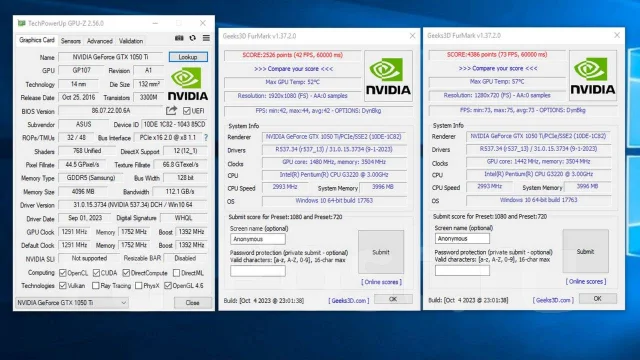
Task: Click the password field in left FurMark
Action: [258, 271]
